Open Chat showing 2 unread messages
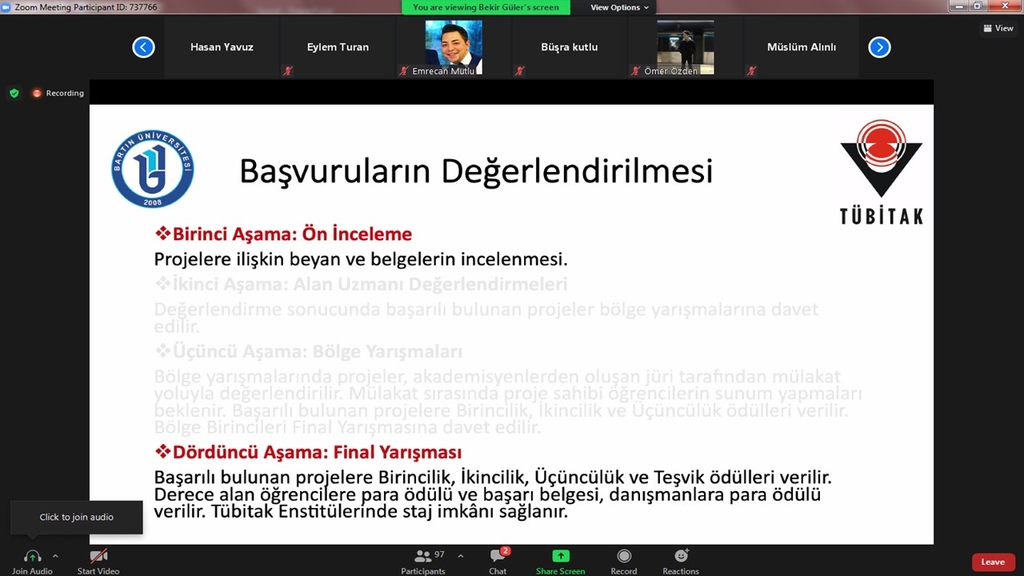 [x=497, y=556]
